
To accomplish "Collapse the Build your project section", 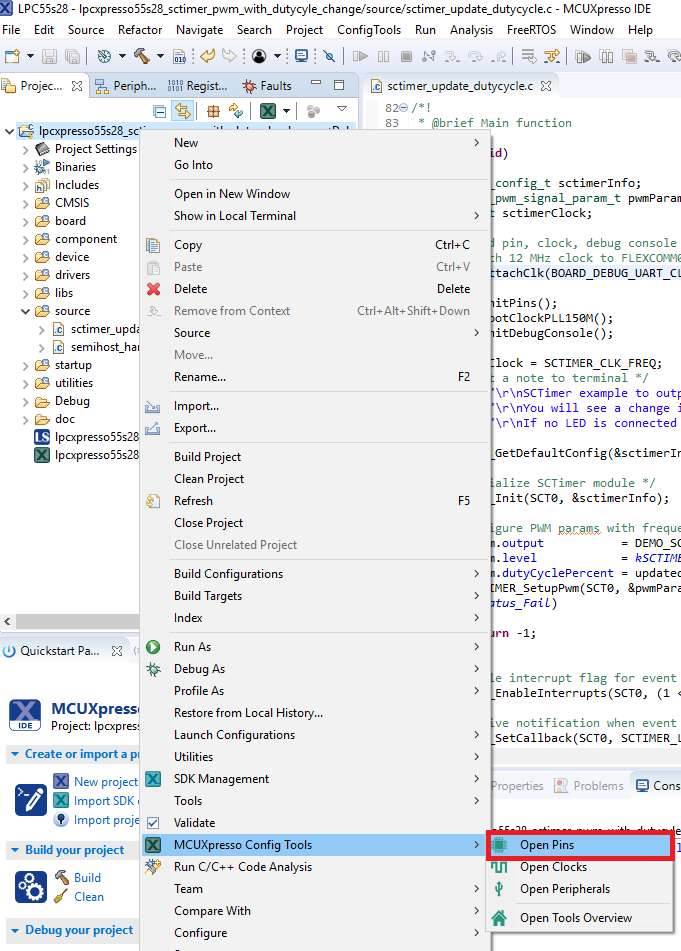I will coord(15,850).
